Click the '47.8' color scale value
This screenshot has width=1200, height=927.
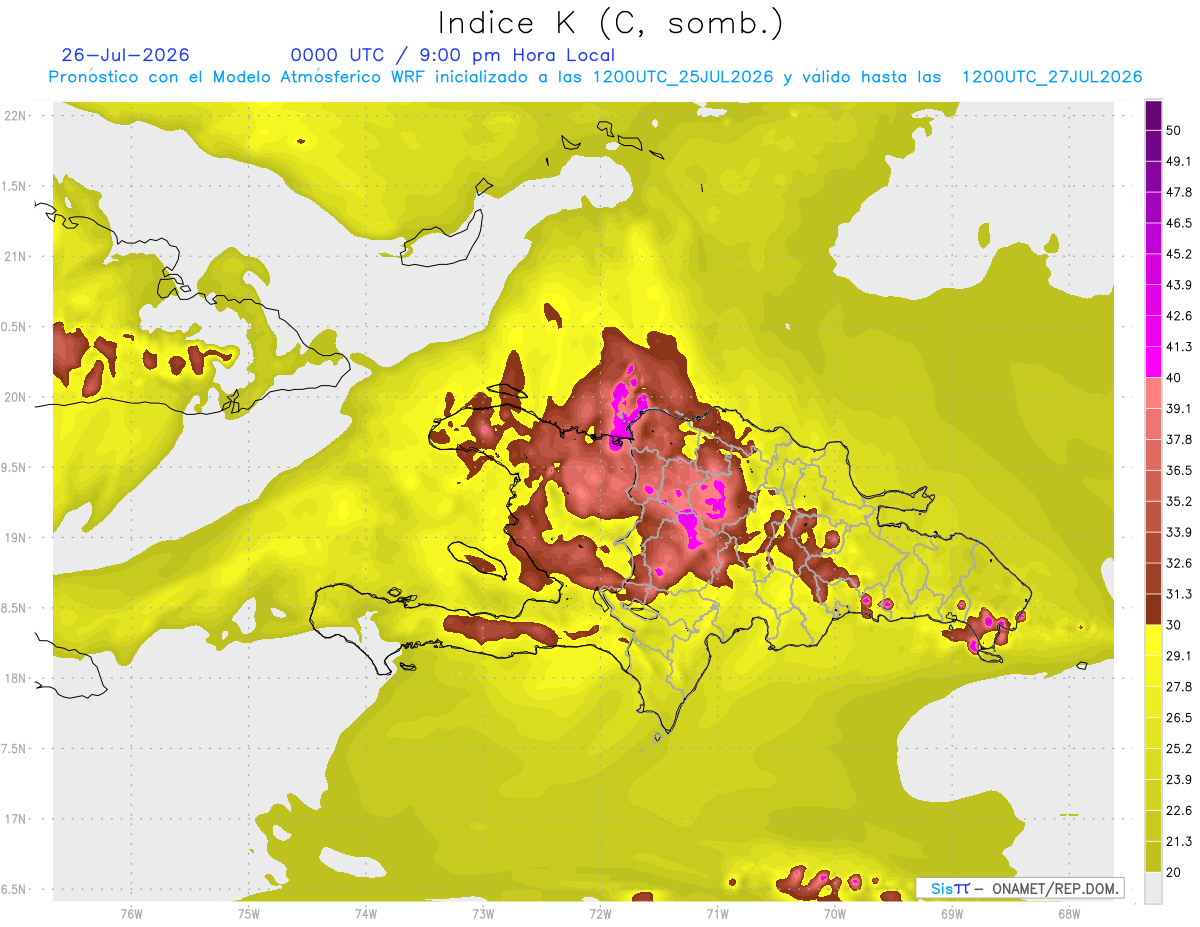(x=1179, y=192)
